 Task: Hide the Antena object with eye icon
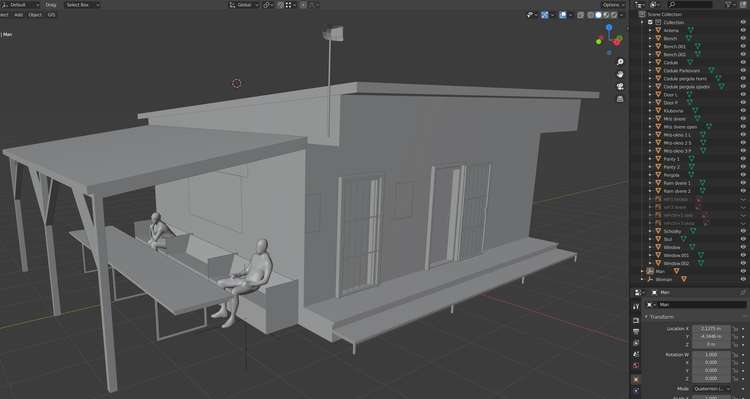tap(743, 30)
